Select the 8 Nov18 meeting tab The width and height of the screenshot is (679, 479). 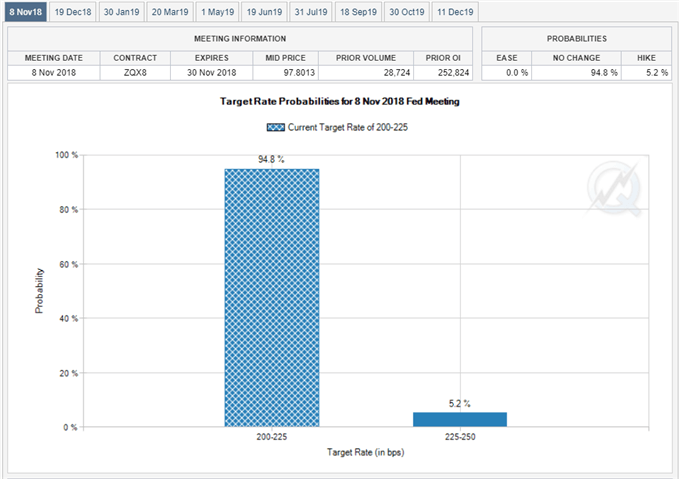coord(26,12)
